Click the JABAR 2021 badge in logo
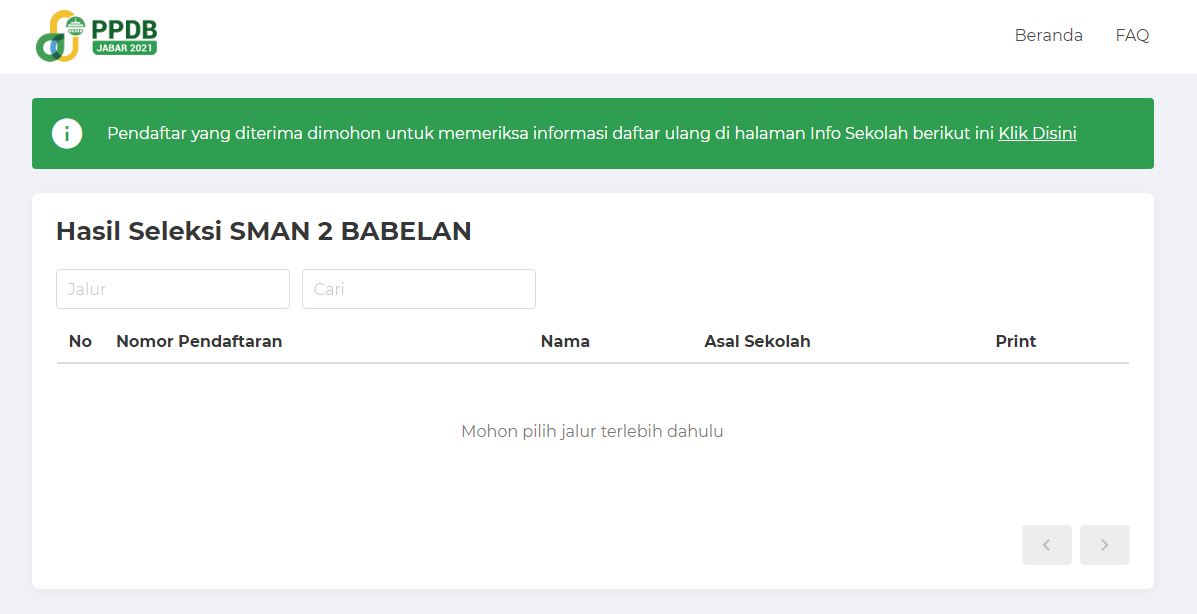The width and height of the screenshot is (1197, 614). [124, 47]
